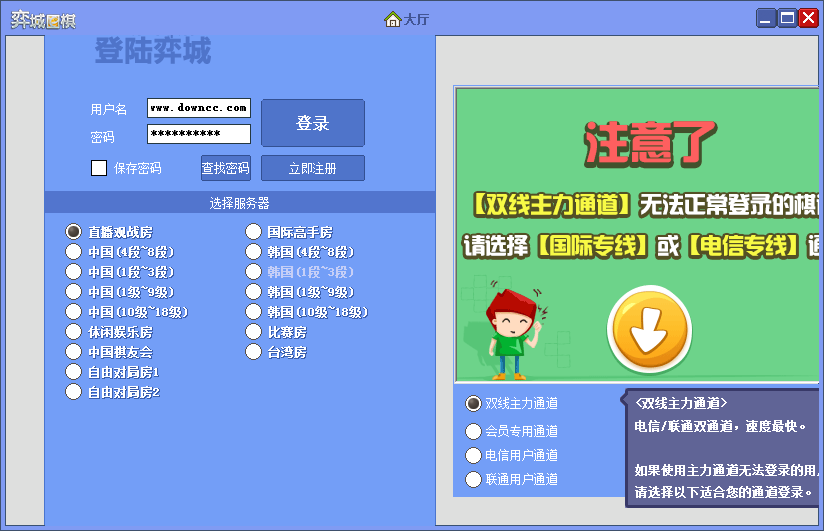Click the 查找密码 button
The width and height of the screenshot is (824, 531).
click(x=225, y=168)
